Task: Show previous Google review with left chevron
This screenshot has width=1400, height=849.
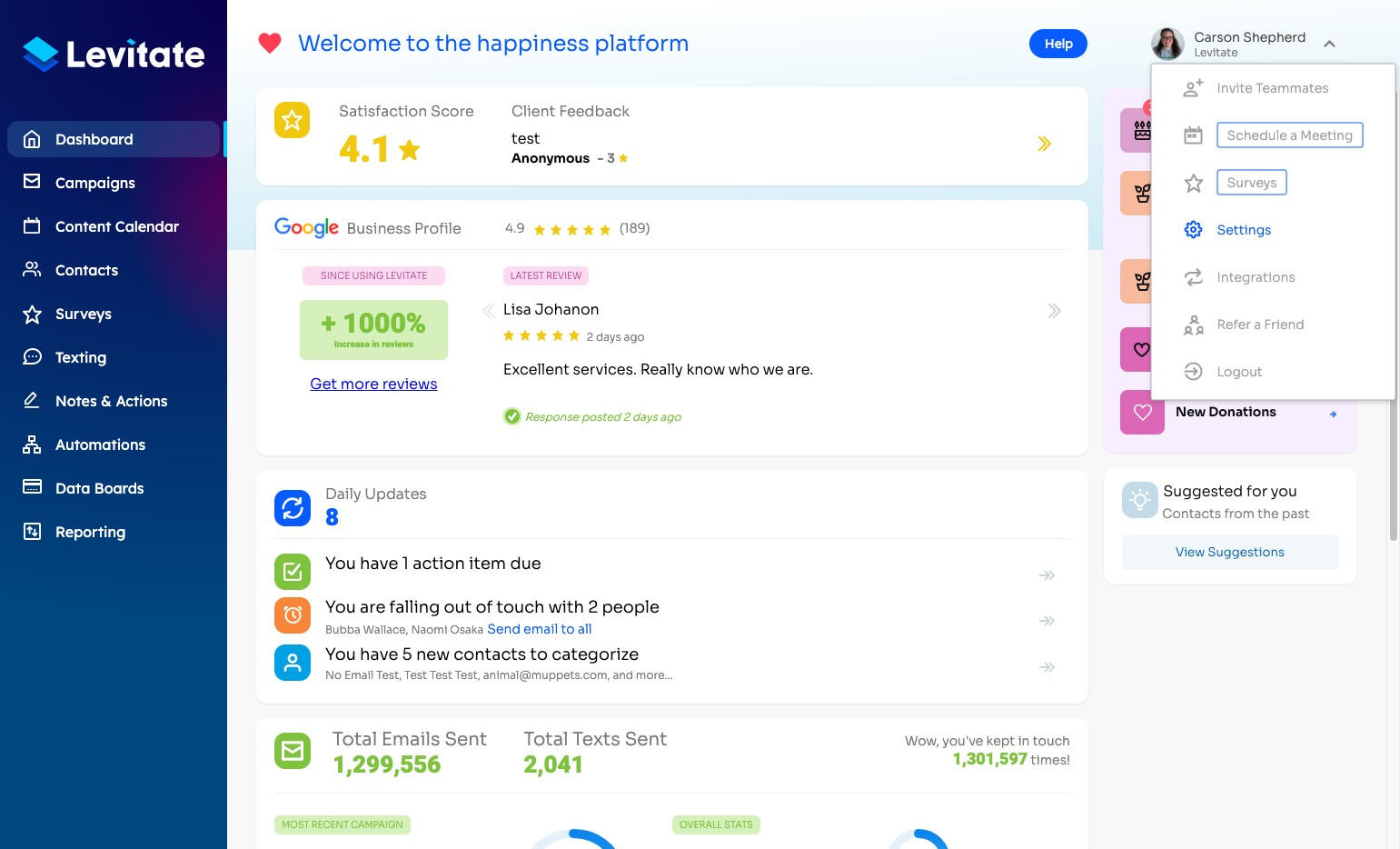Action: tap(488, 311)
